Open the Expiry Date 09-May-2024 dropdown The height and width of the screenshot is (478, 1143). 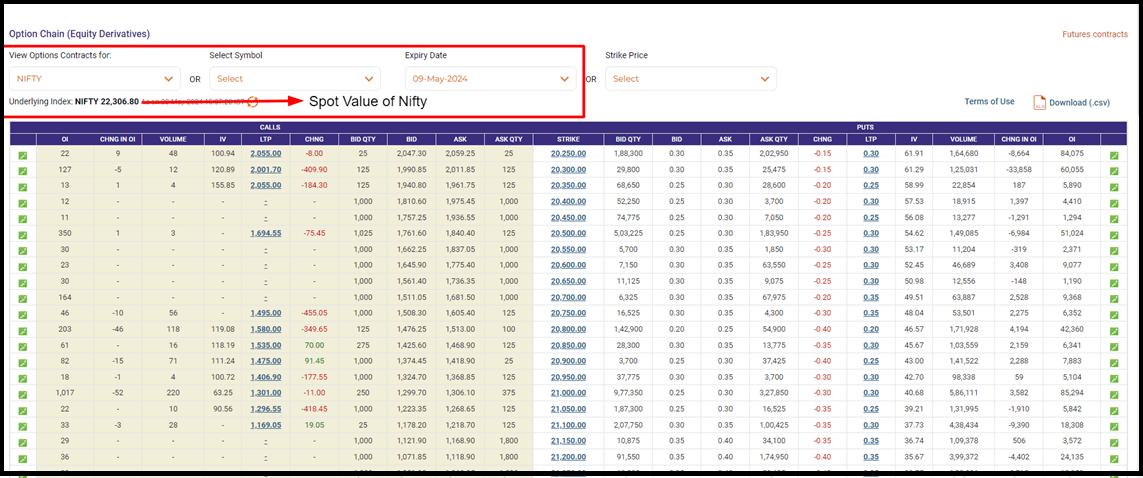(x=490, y=78)
